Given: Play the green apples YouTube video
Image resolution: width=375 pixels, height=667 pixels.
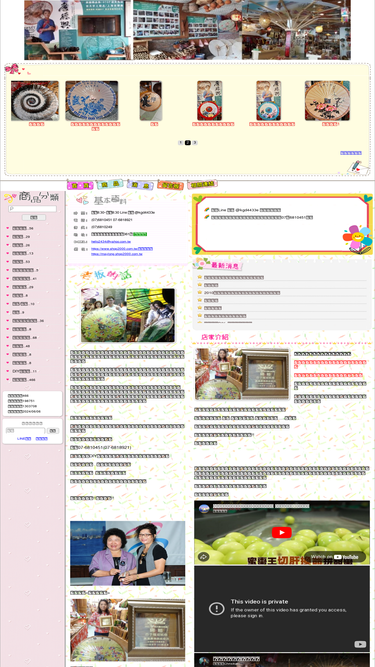Looking at the screenshot, I should [281, 533].
